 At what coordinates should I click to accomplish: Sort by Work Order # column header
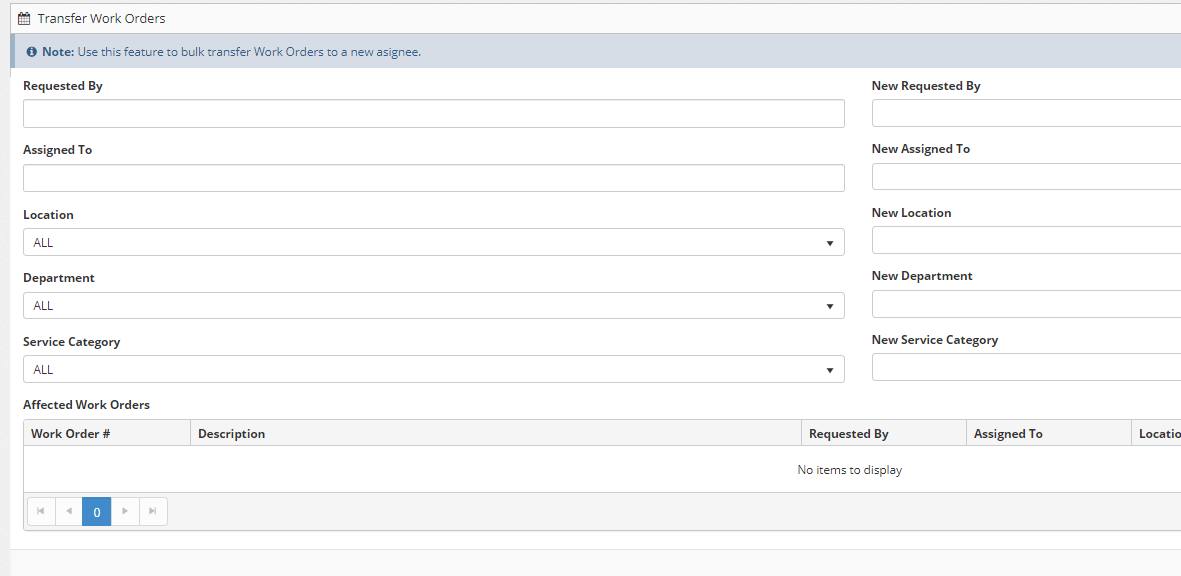click(x=71, y=434)
